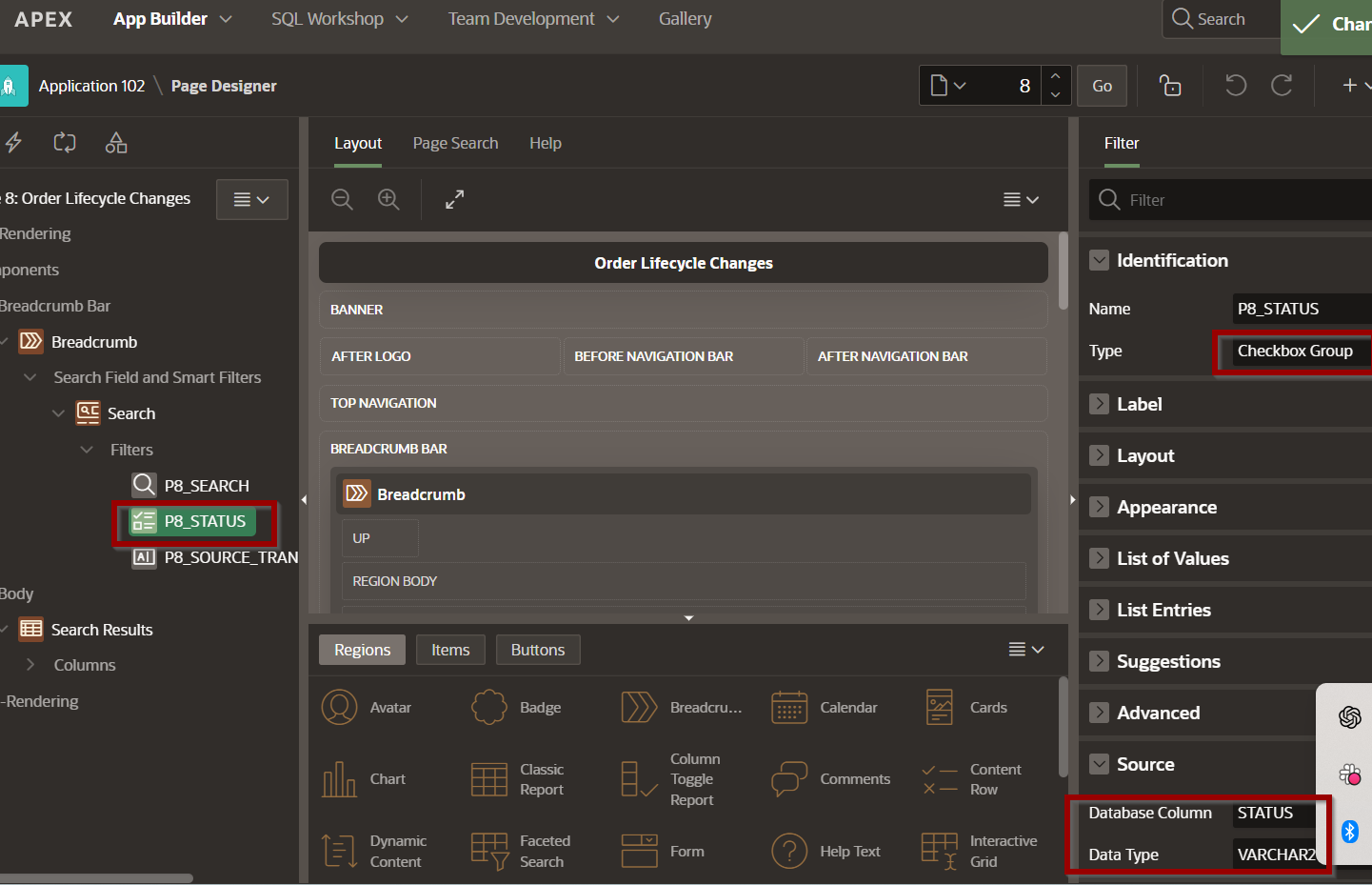The width and height of the screenshot is (1372, 885).
Task: Expand the Appearance property group
Action: [1167, 506]
